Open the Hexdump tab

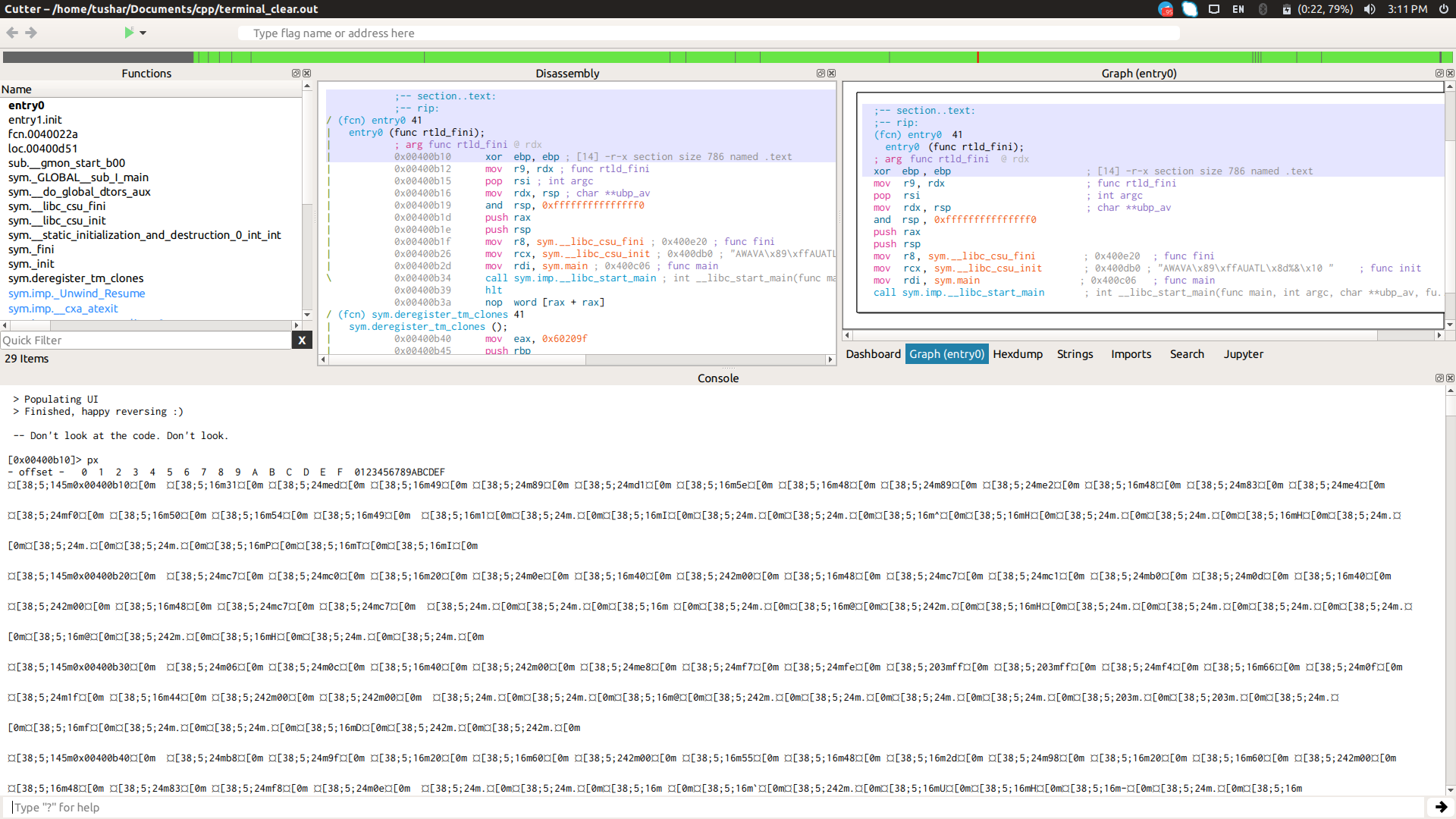coord(1018,354)
